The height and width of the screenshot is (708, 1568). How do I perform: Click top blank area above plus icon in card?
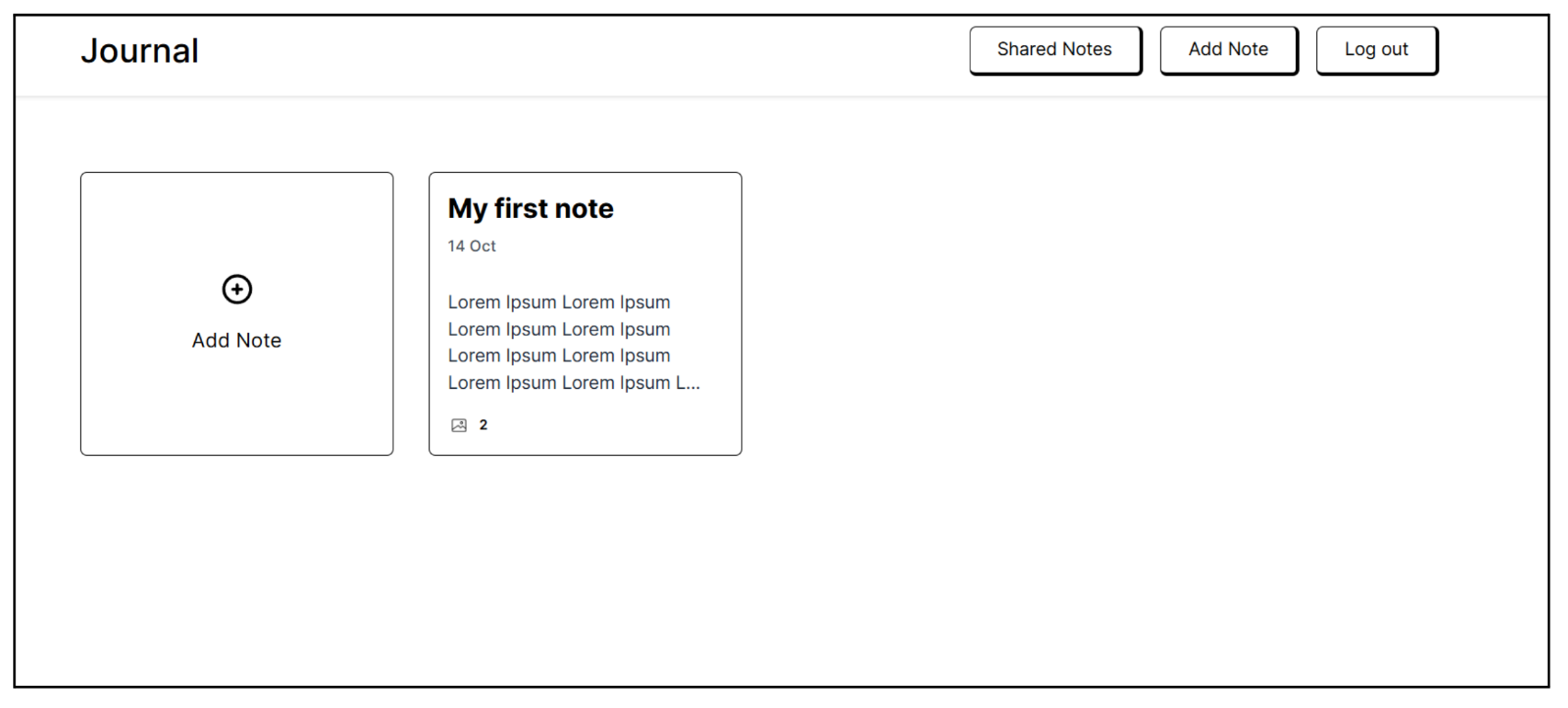[237, 223]
